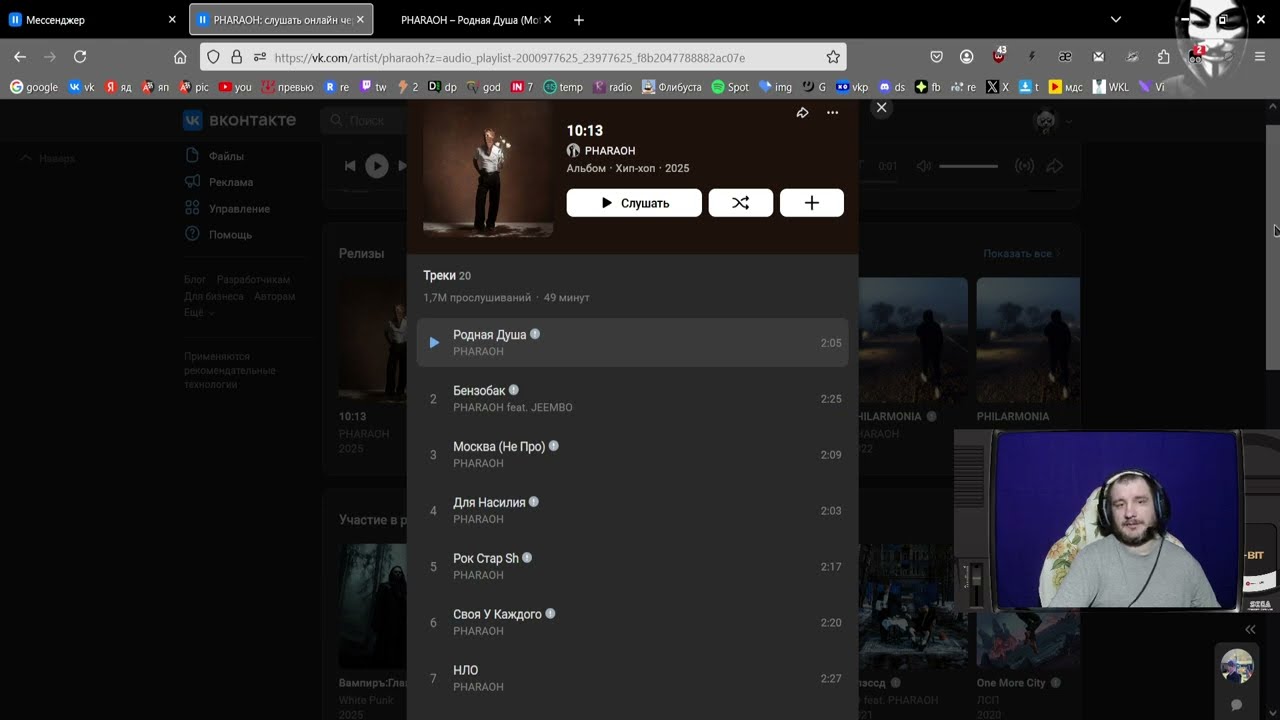Open the Разработчикам footer link
Image resolution: width=1280 pixels, height=720 pixels.
tap(253, 280)
